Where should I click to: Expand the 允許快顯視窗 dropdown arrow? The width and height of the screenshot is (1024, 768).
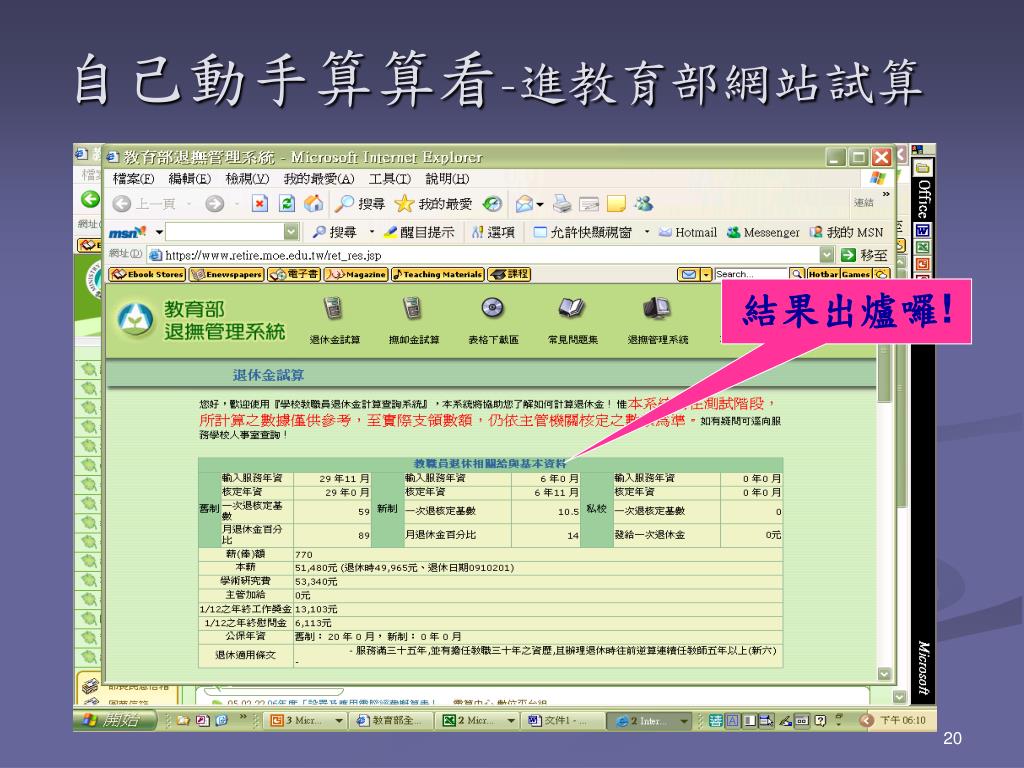[x=647, y=232]
